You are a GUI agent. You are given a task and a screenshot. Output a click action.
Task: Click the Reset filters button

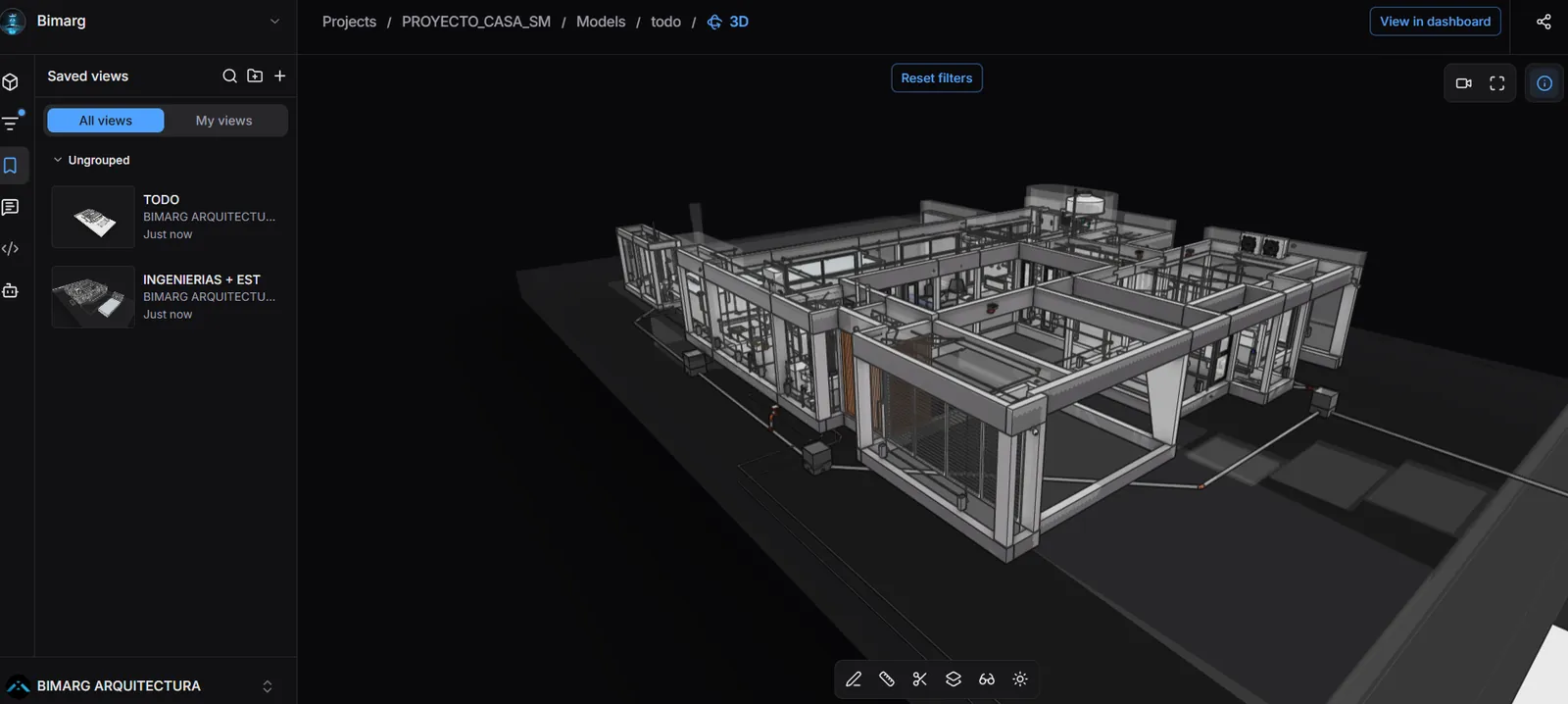coord(937,78)
